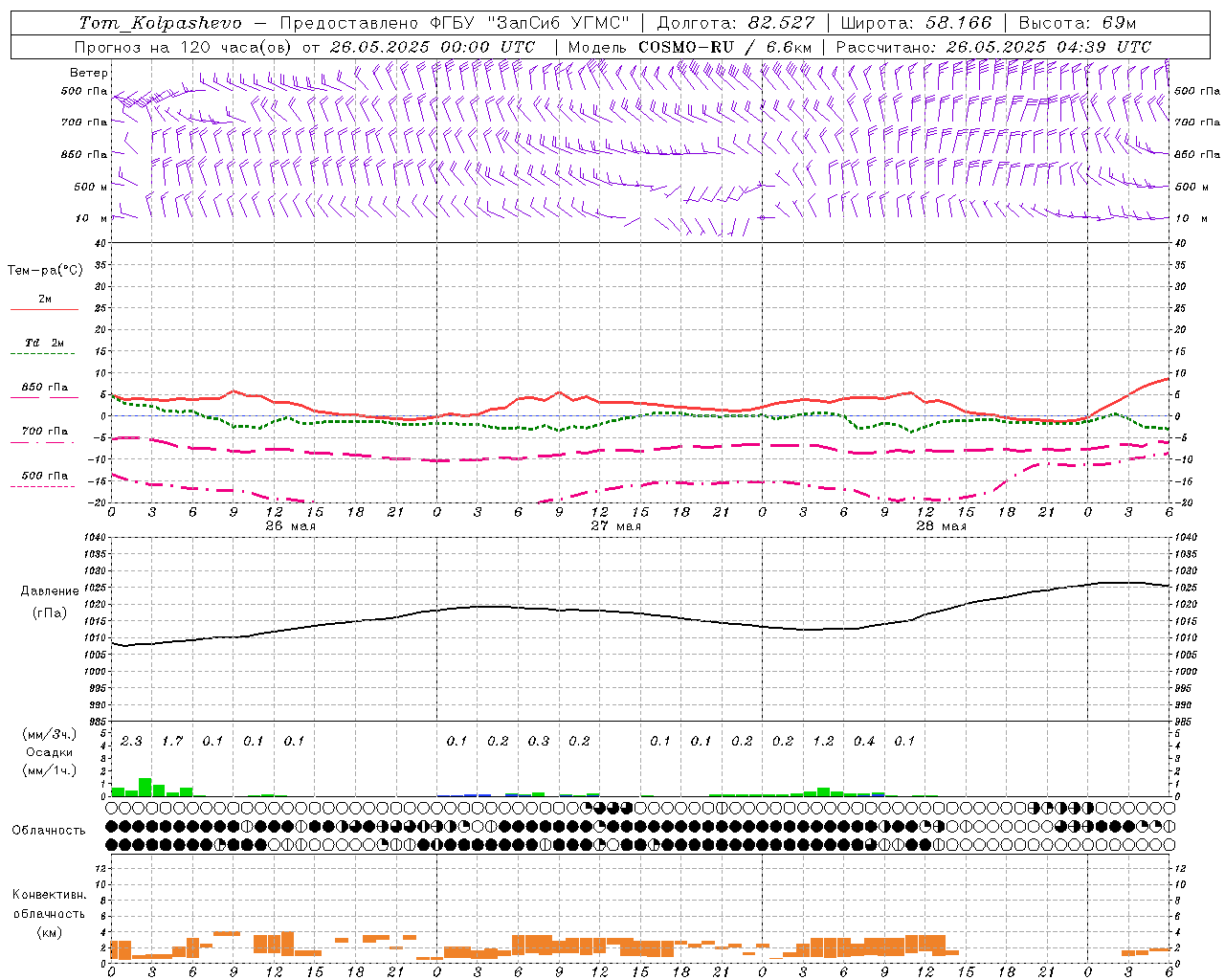Click the 1.2 three-hour precipitation value
This screenshot has height=980, width=1225.
pyautogui.click(x=823, y=741)
